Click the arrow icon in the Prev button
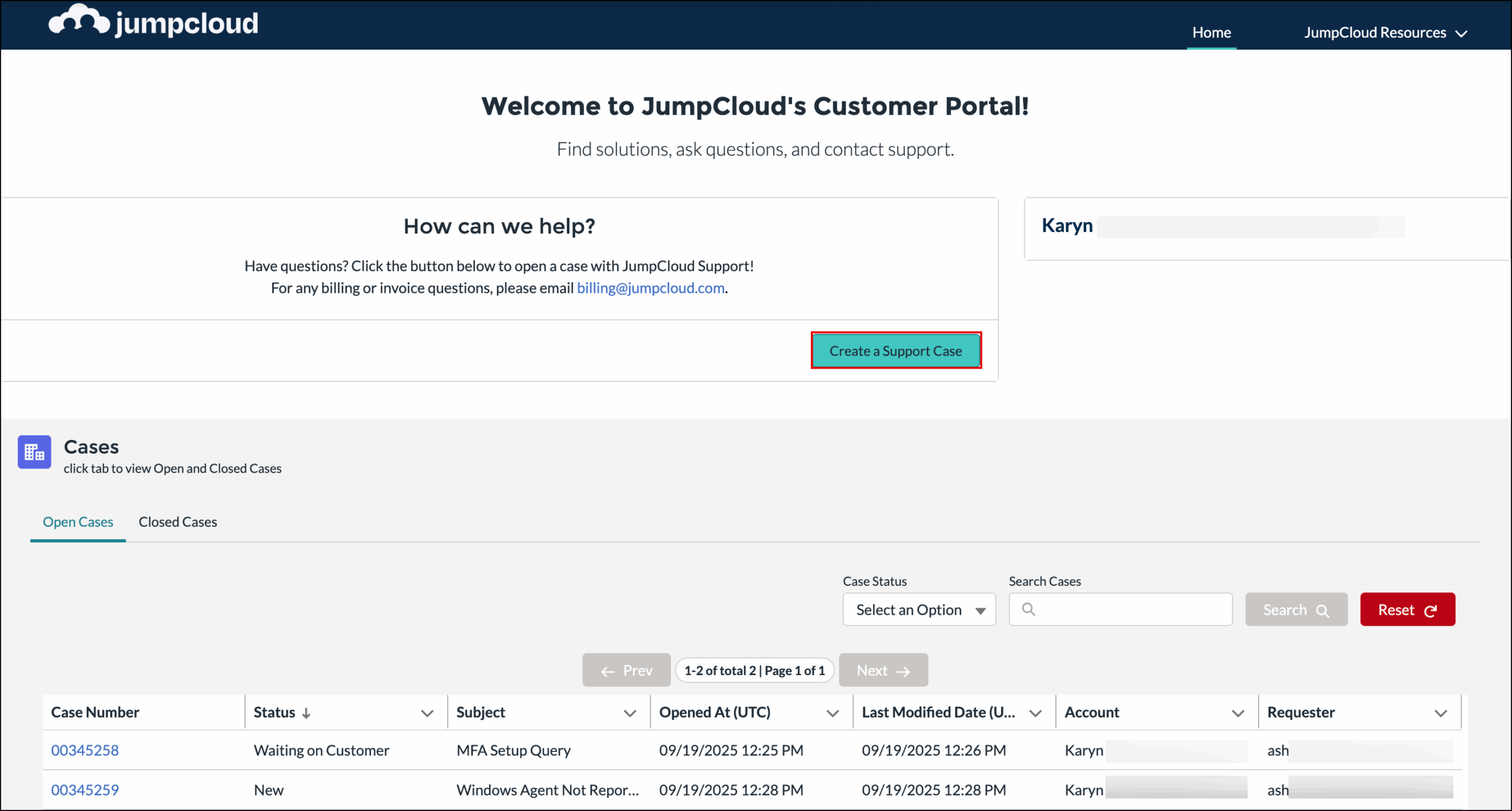This screenshot has width=1512, height=811. pos(607,670)
